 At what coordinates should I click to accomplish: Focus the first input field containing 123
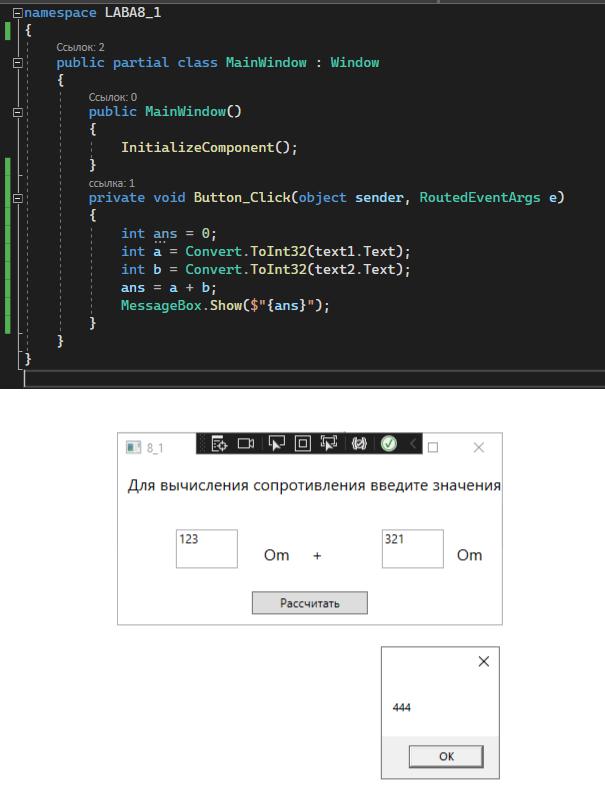207,548
